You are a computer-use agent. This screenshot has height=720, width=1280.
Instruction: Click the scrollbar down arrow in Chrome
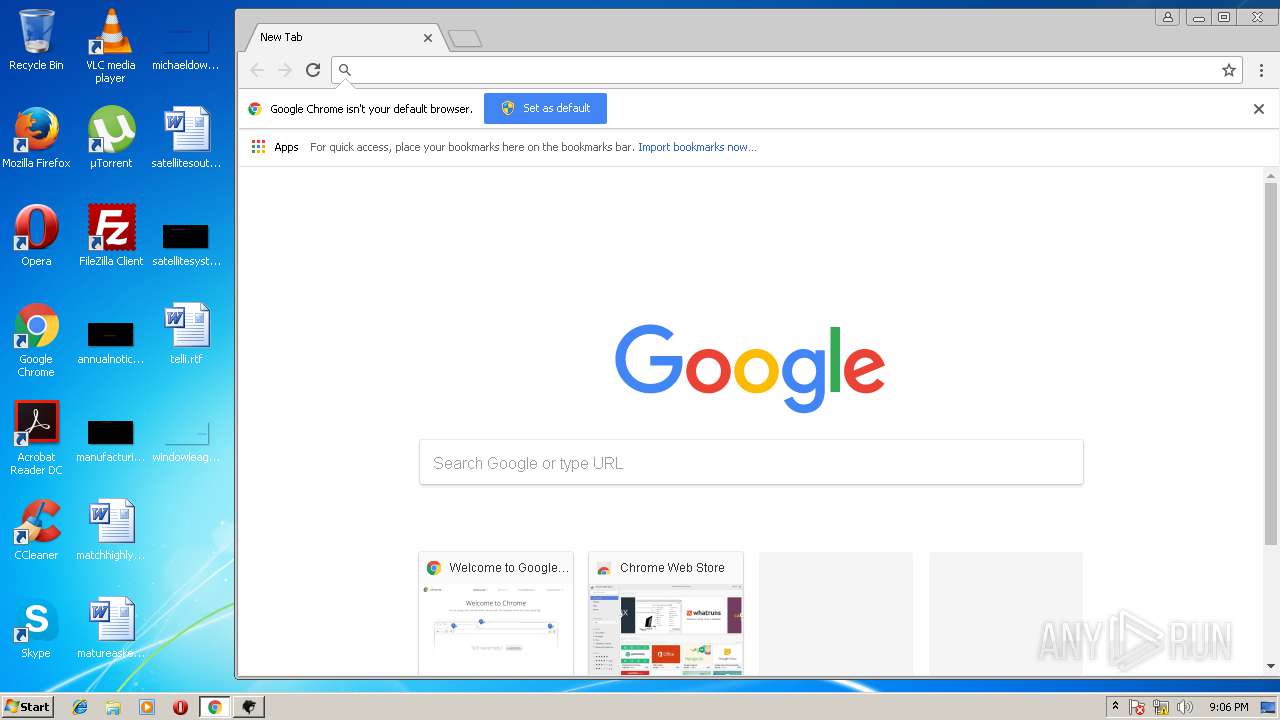coord(1271,666)
